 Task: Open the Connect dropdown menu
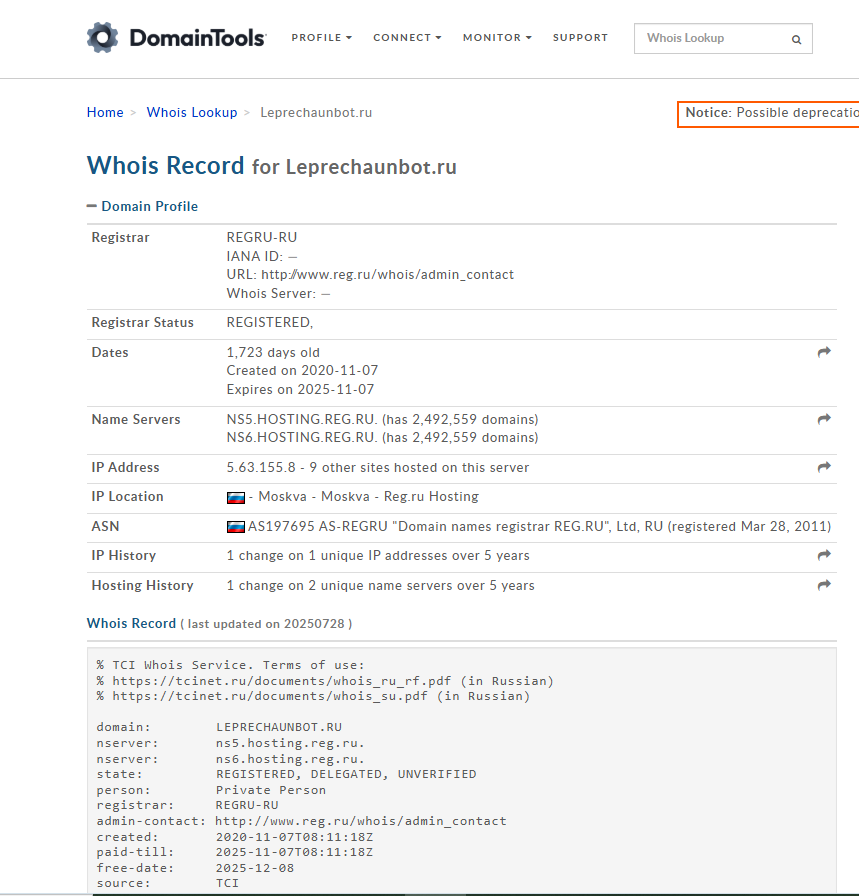click(x=407, y=38)
